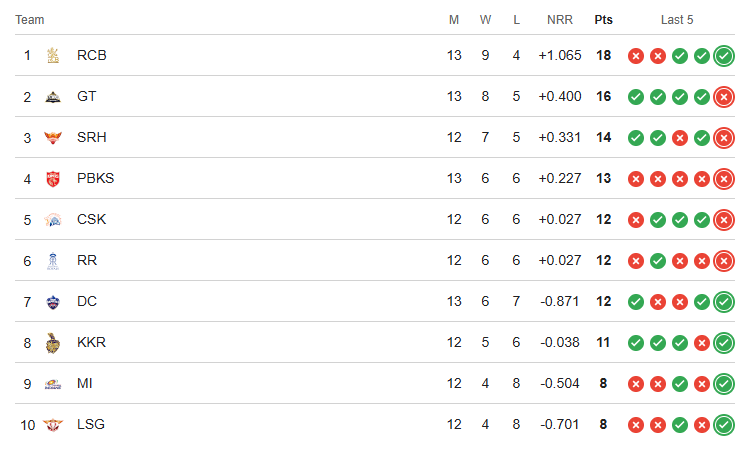Select the Pts column header

click(x=603, y=20)
